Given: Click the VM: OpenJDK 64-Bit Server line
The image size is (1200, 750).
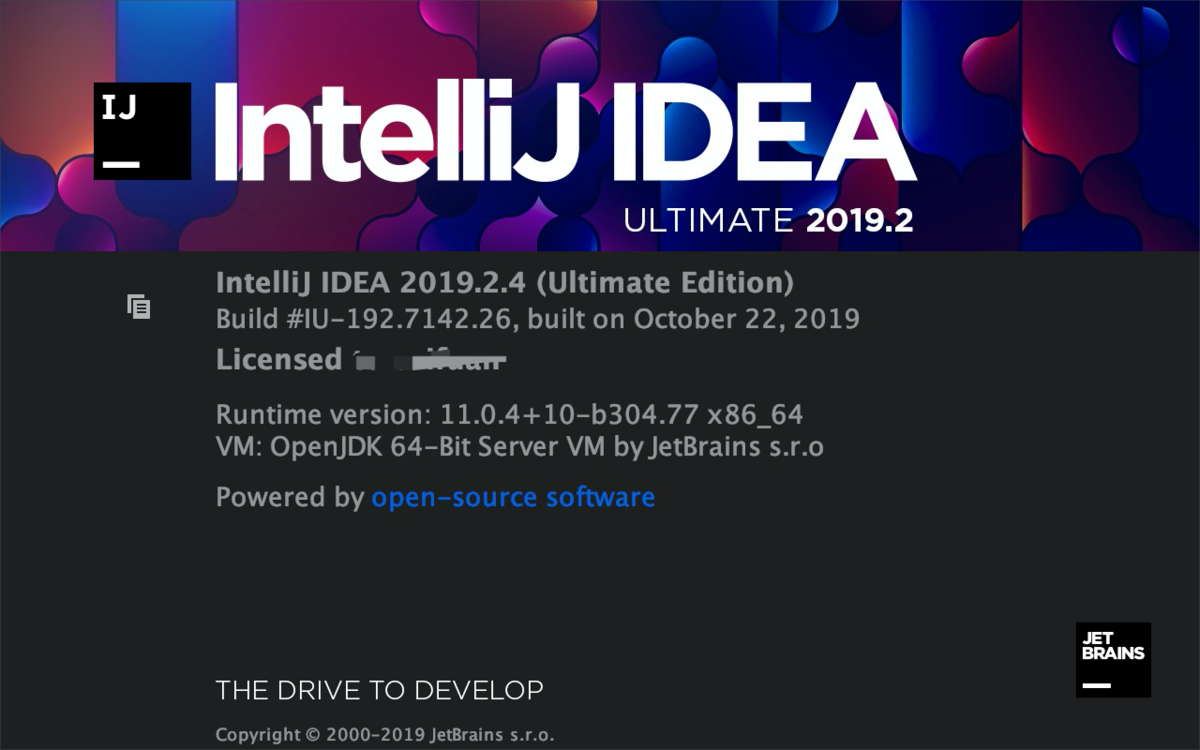Looking at the screenshot, I should 520,447.
